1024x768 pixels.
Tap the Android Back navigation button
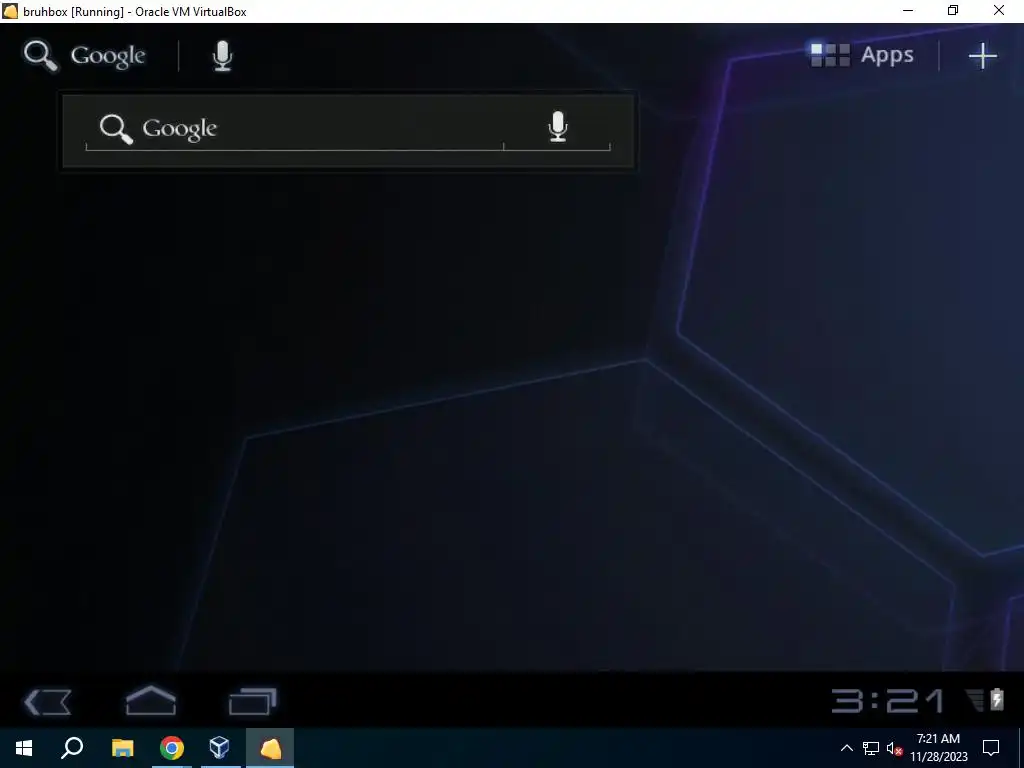point(48,702)
